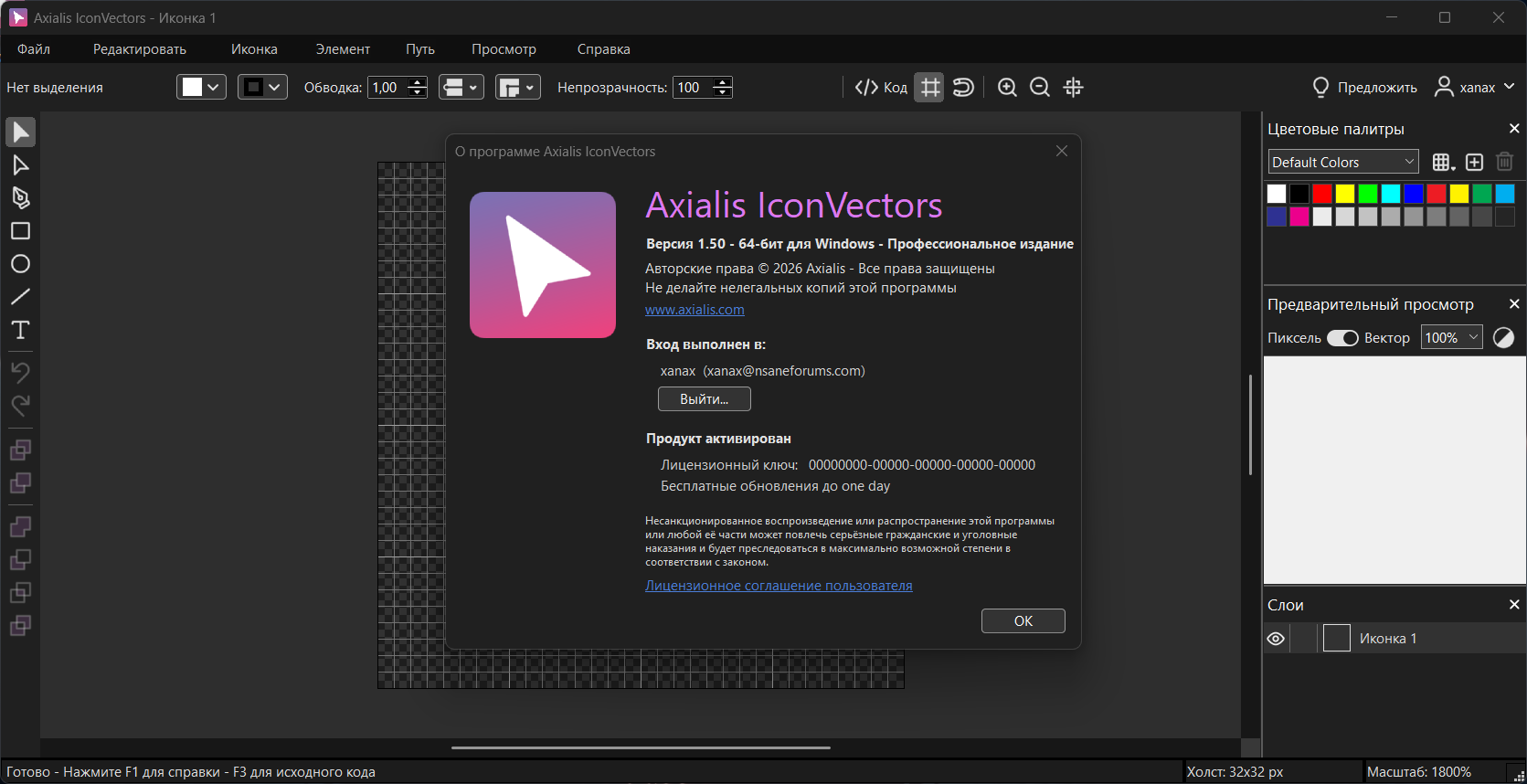Screen dimensions: 1527x784
Task: Click the Zoom Out magnifier icon
Action: (x=1040, y=88)
